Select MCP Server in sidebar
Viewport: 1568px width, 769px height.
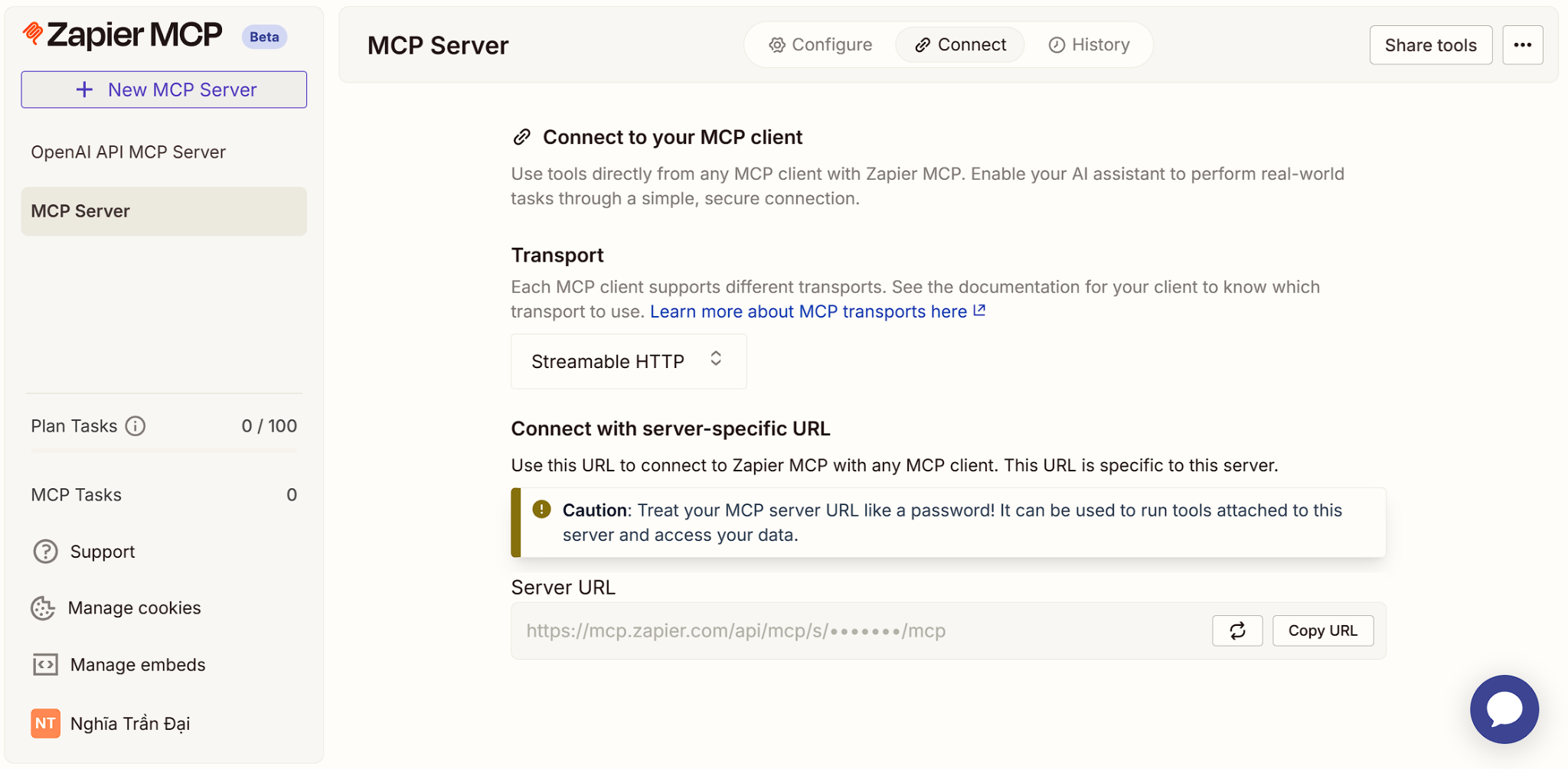pos(164,211)
